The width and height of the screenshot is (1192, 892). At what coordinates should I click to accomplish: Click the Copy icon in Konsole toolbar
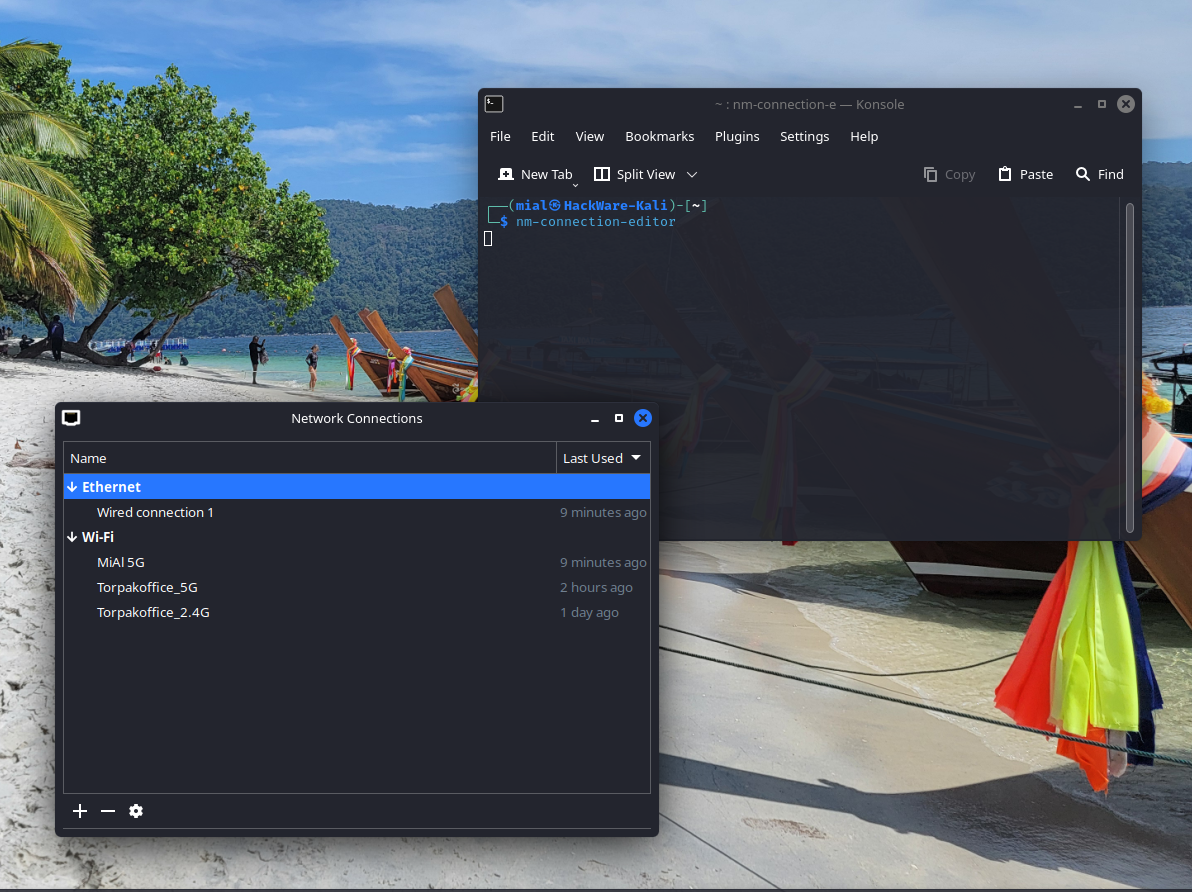coord(931,174)
